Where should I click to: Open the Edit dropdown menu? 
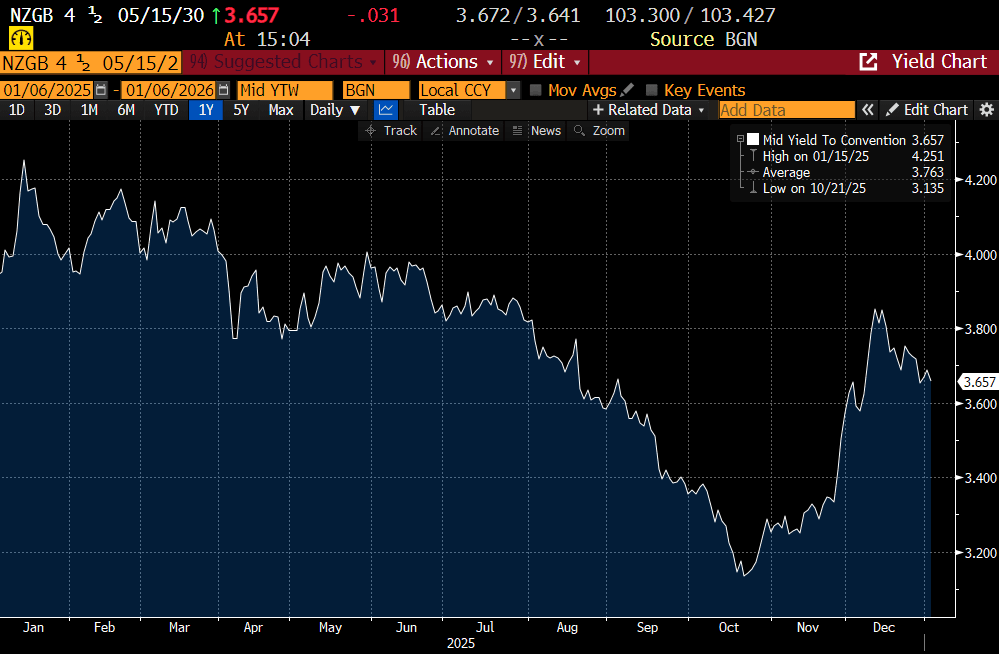point(545,62)
